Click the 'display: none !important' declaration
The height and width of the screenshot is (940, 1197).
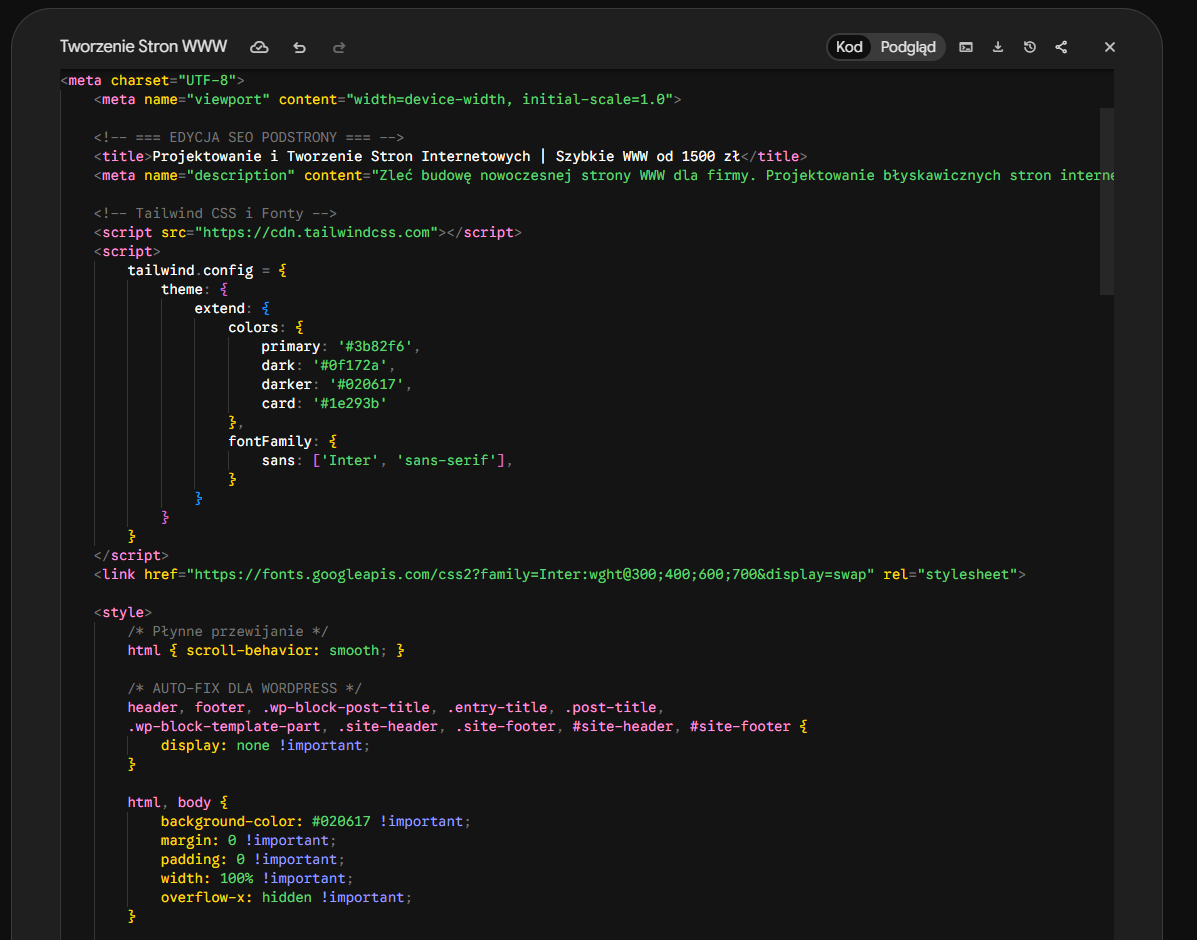click(266, 745)
